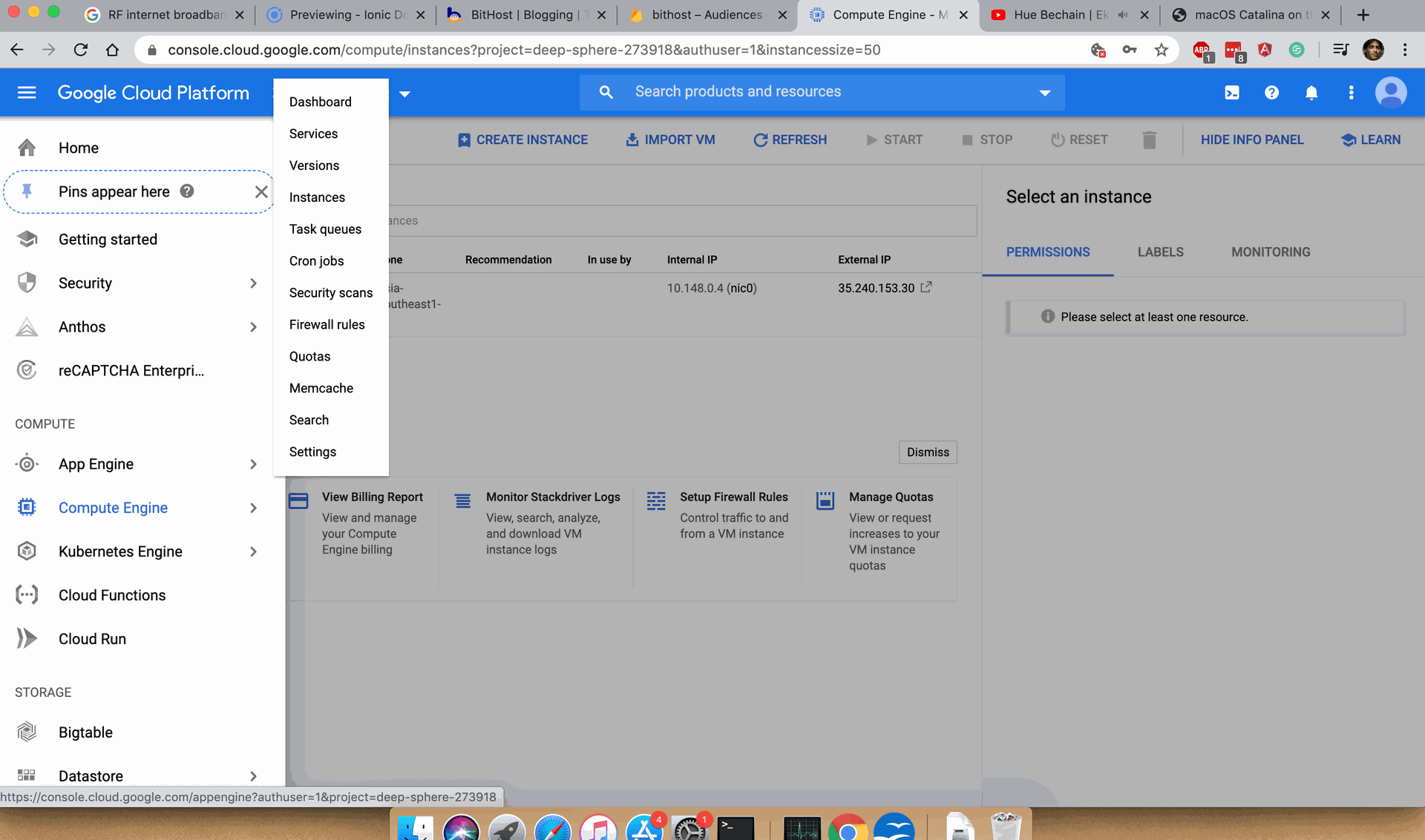Expand the Datastore submenu arrow

[x=254, y=776]
